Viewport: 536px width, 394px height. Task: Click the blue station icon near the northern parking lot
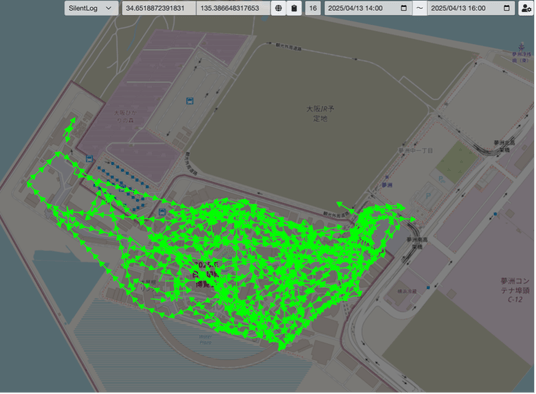pos(190,101)
